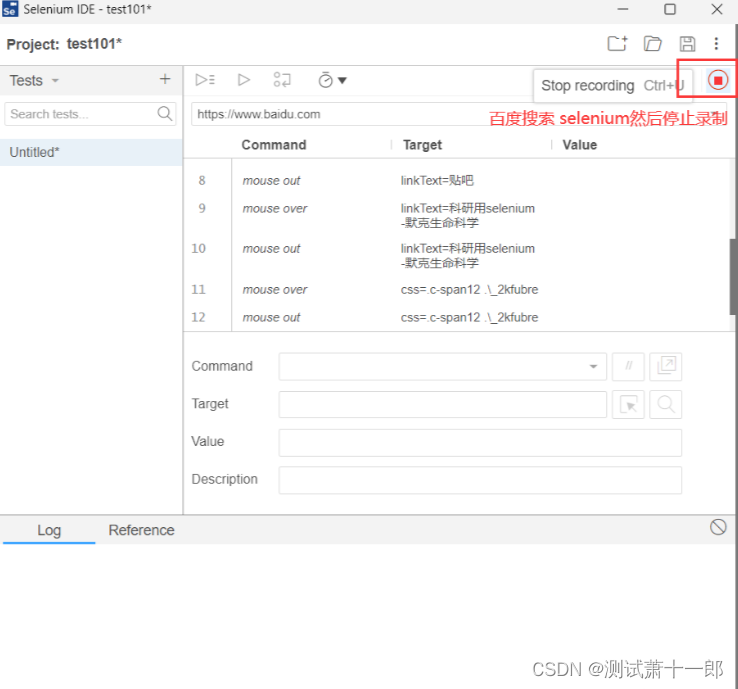Screen dimensions: 738x689
Task: Save the project
Action: click(x=687, y=44)
